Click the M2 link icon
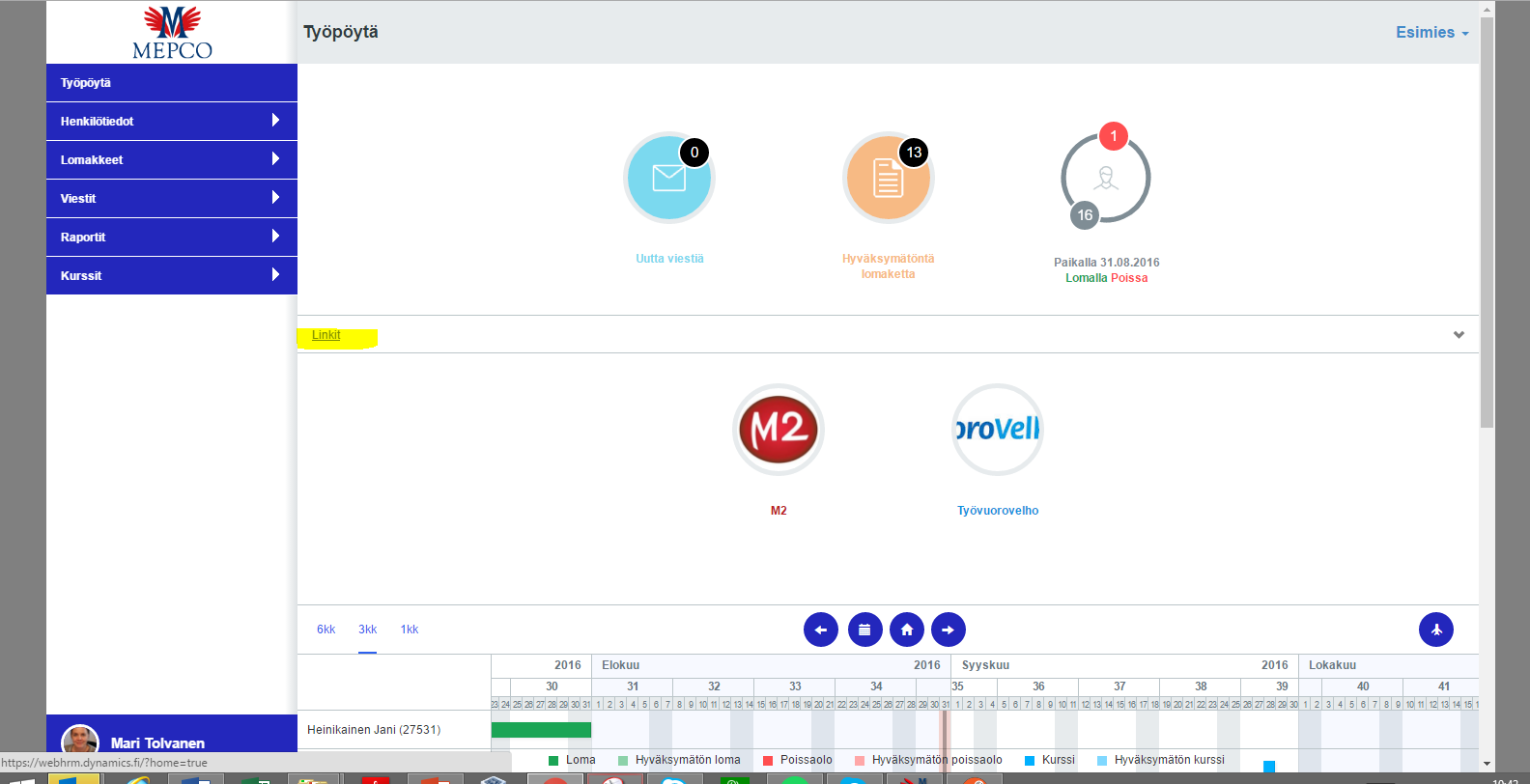 (779, 430)
